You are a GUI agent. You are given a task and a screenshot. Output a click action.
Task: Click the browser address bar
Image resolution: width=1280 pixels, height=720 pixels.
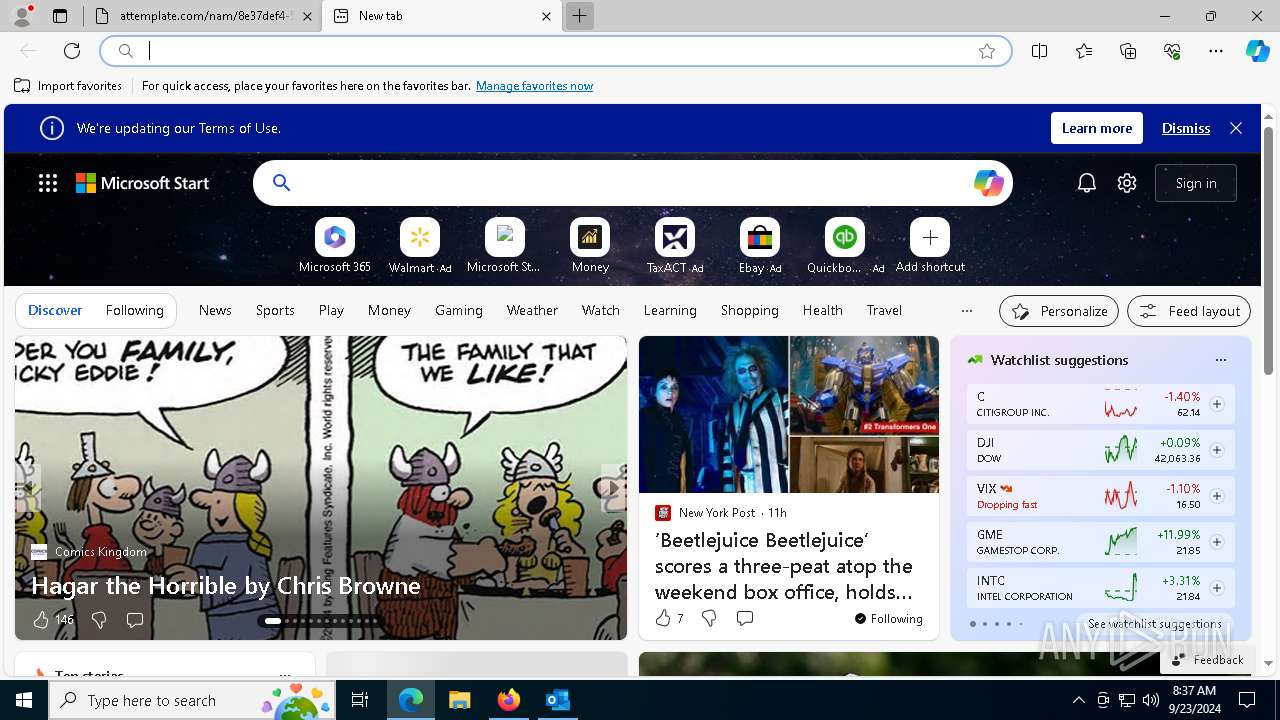(555, 51)
